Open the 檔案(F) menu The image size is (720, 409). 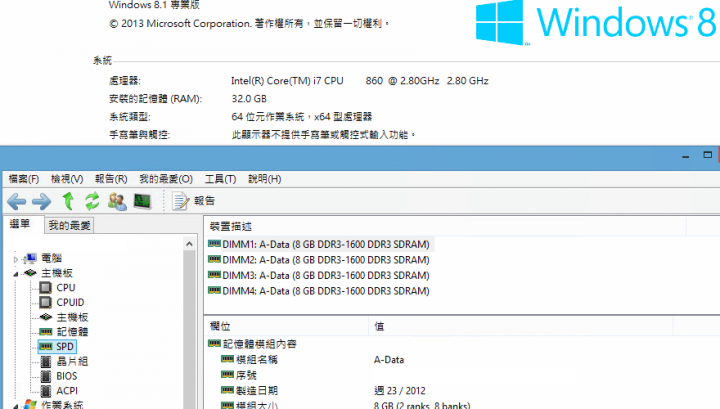pos(24,179)
